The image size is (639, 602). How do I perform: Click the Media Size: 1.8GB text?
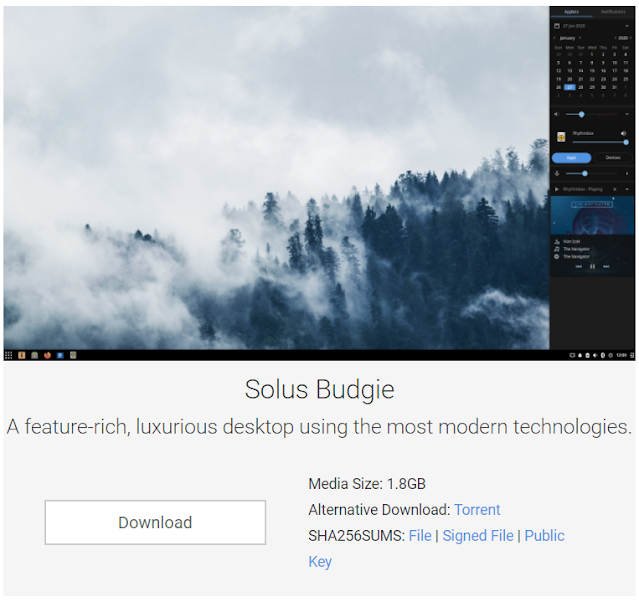(x=367, y=484)
